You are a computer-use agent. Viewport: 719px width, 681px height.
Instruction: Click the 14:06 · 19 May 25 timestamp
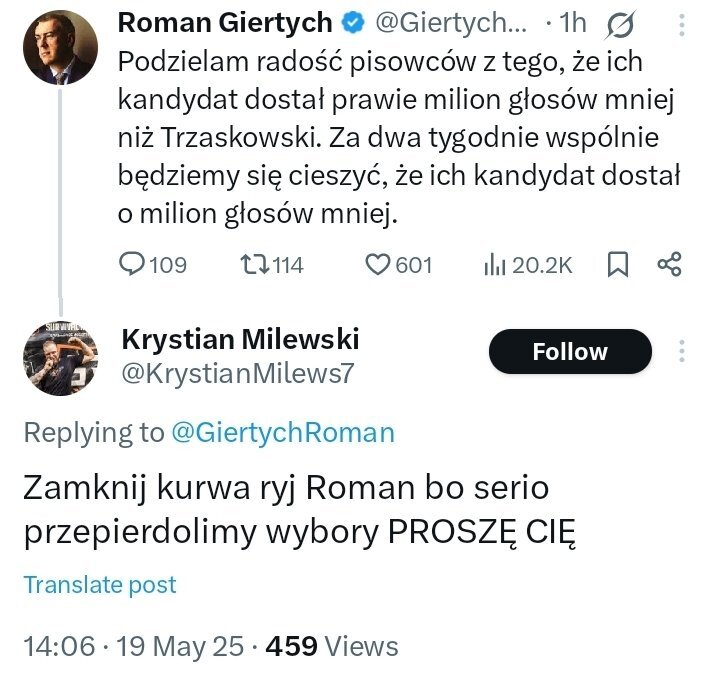[x=133, y=647]
